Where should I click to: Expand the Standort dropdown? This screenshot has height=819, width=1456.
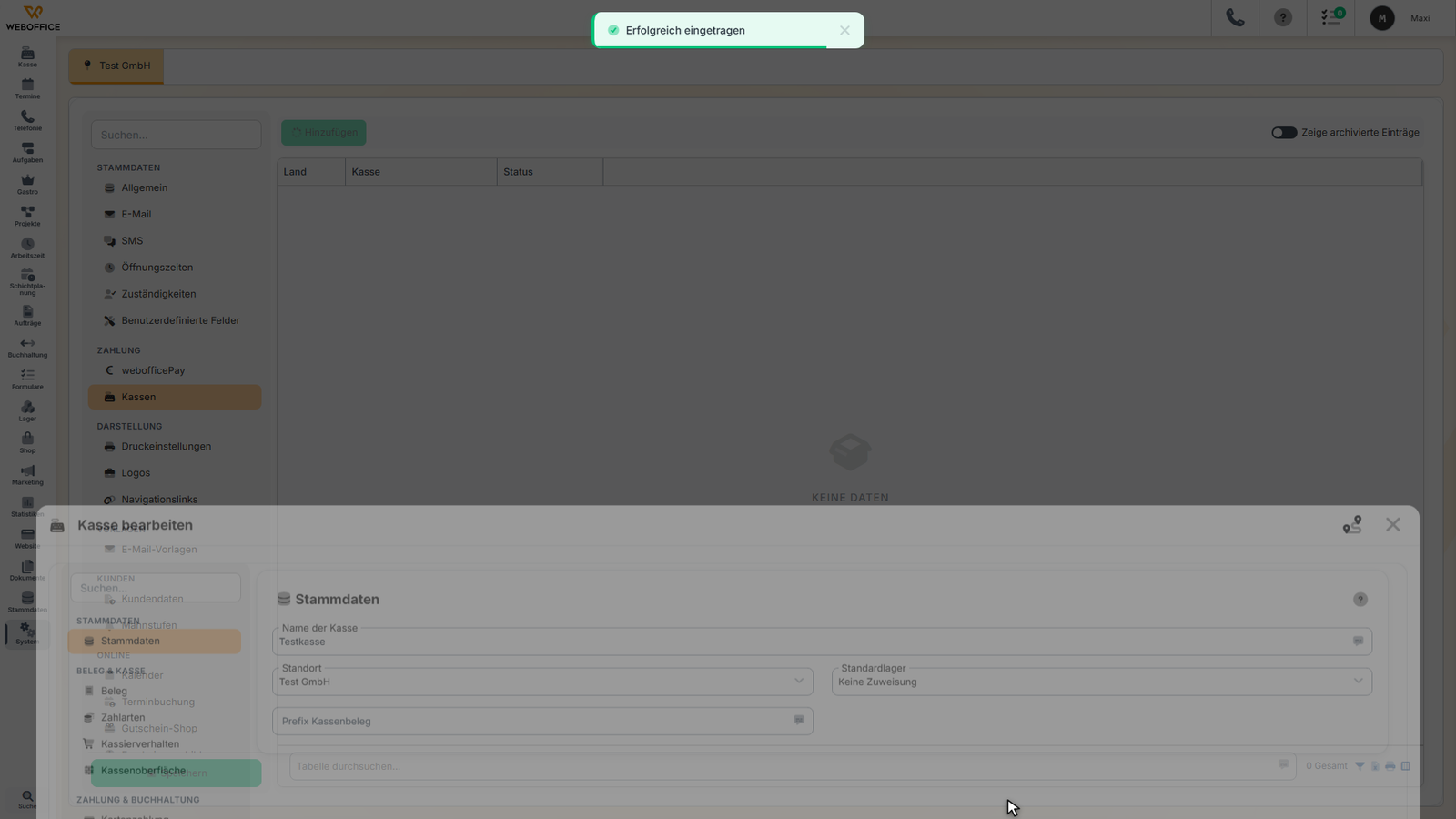point(542,682)
